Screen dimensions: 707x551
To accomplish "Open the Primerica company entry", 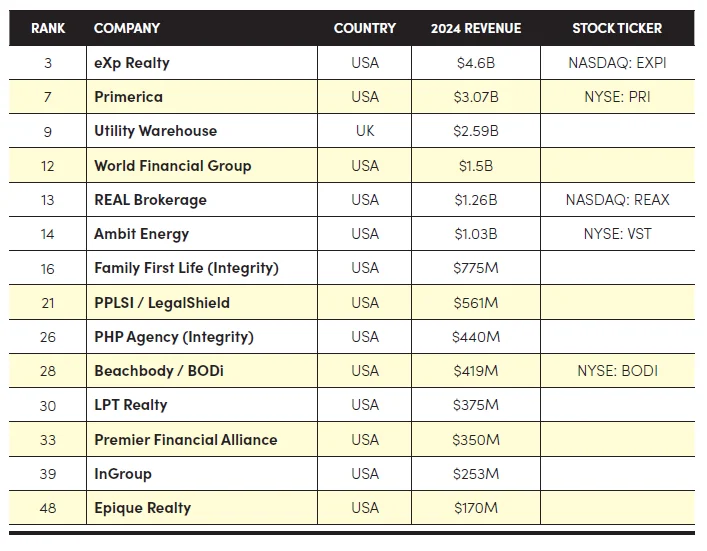I will (x=128, y=97).
